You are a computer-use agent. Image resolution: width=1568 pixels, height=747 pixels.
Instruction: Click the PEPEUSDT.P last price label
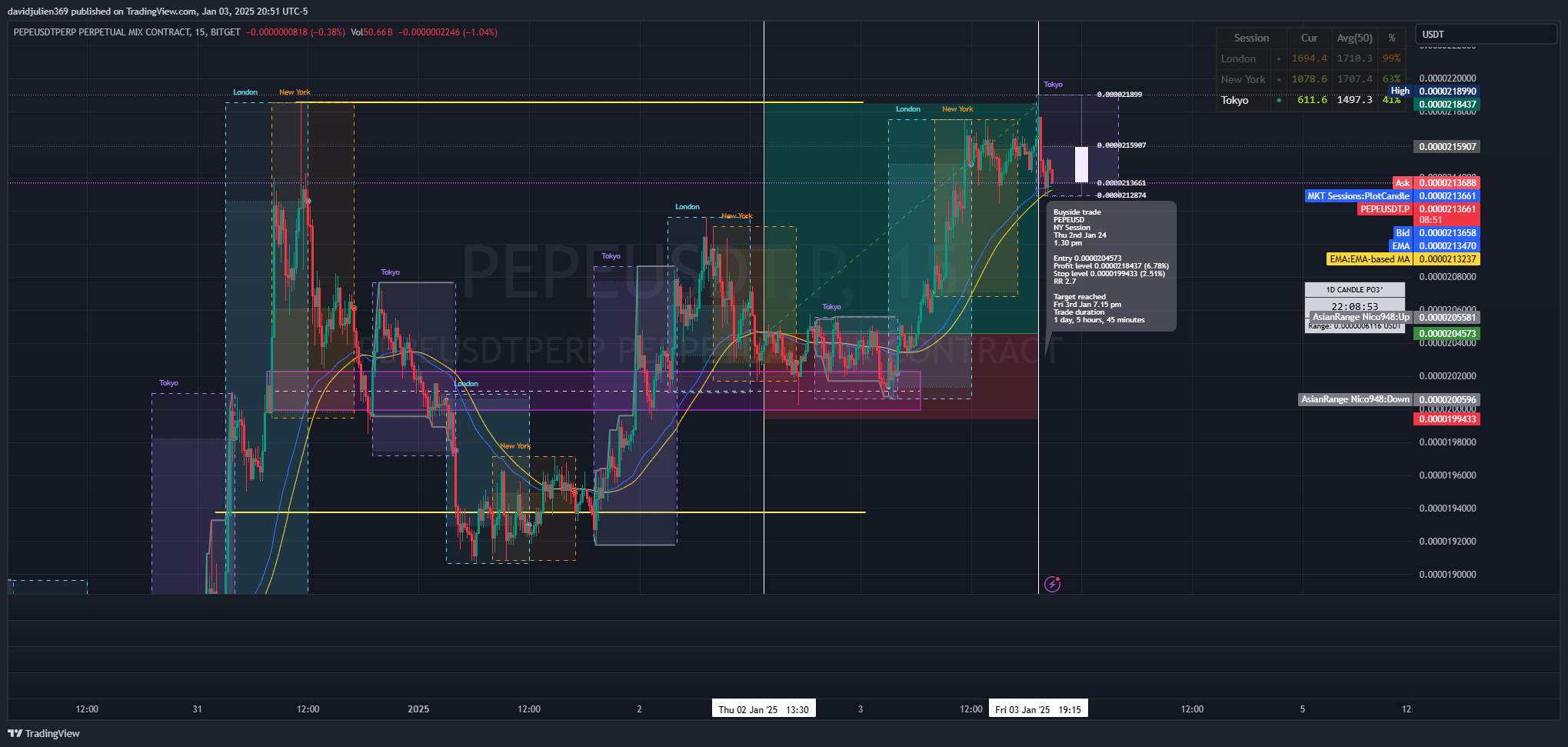click(x=1419, y=209)
